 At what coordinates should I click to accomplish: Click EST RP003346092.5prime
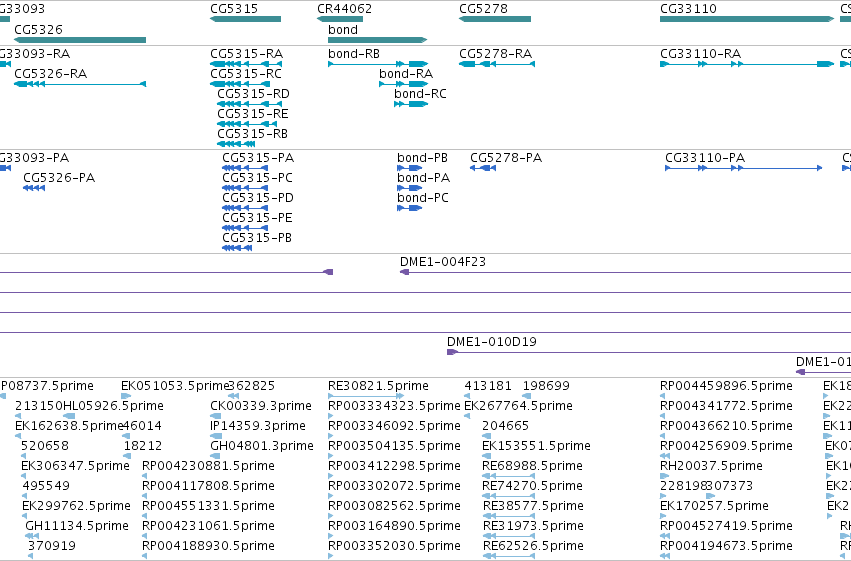click(331, 436)
